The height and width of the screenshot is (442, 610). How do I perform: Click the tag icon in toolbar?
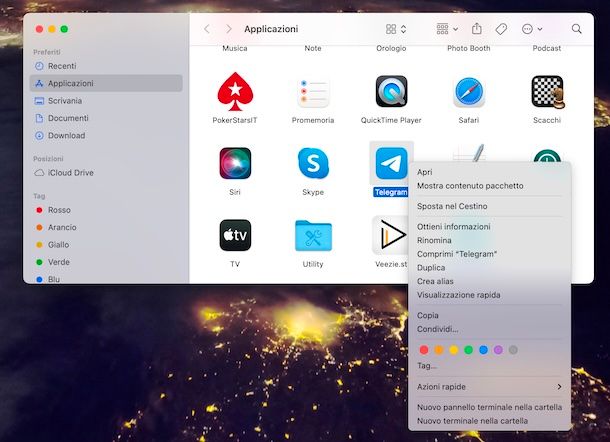pyautogui.click(x=501, y=29)
